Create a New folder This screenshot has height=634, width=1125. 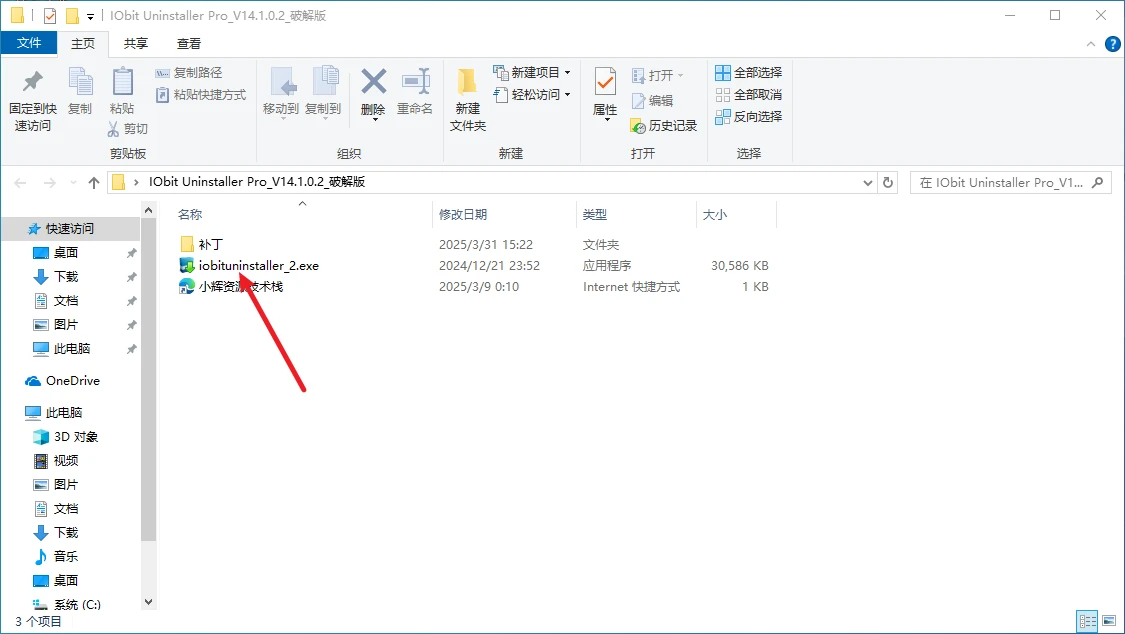coord(468,100)
